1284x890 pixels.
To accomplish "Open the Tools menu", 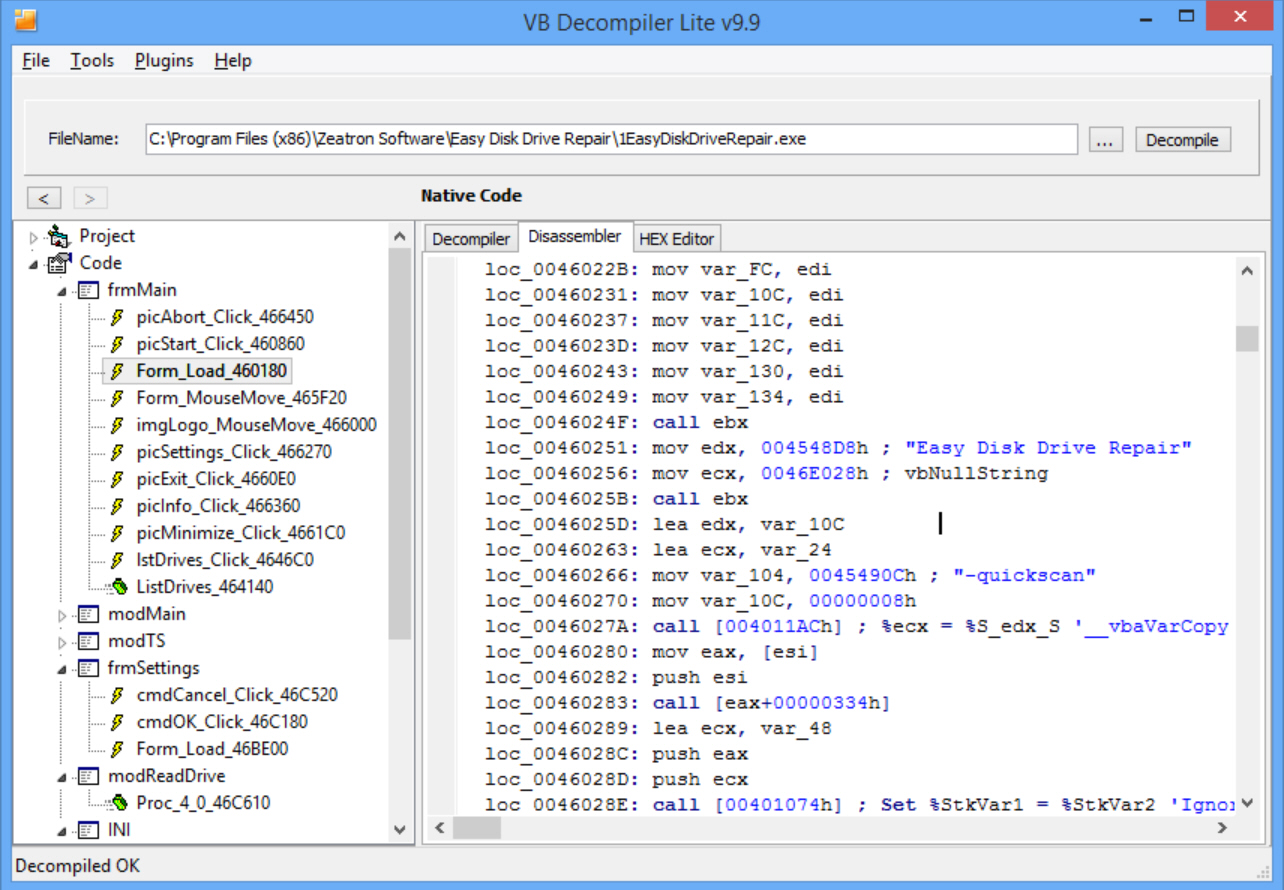I will coord(92,61).
